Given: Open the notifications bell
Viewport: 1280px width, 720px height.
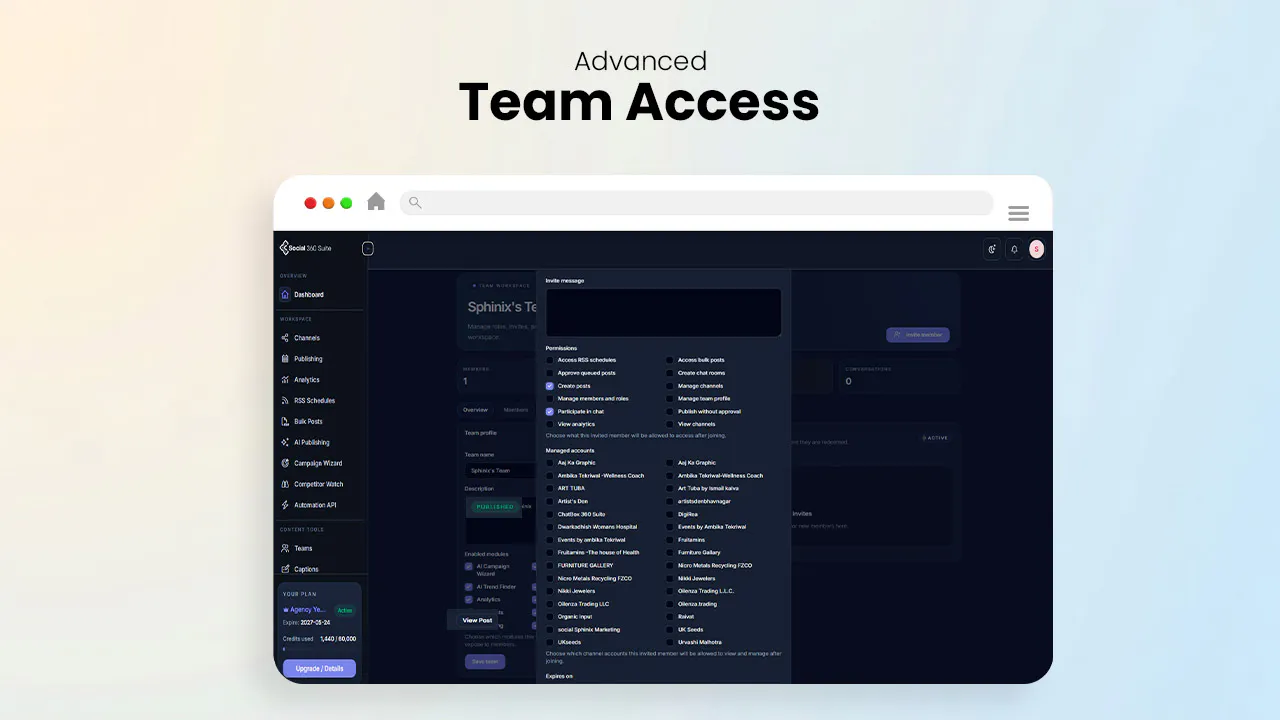Looking at the screenshot, I should click(1014, 249).
